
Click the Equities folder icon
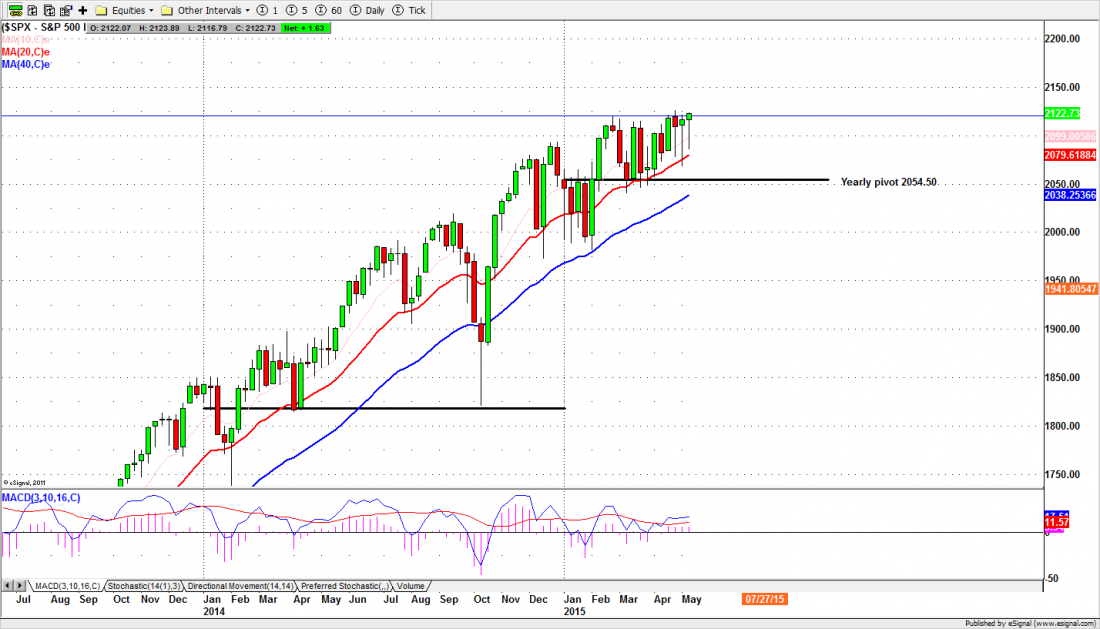tap(100, 9)
